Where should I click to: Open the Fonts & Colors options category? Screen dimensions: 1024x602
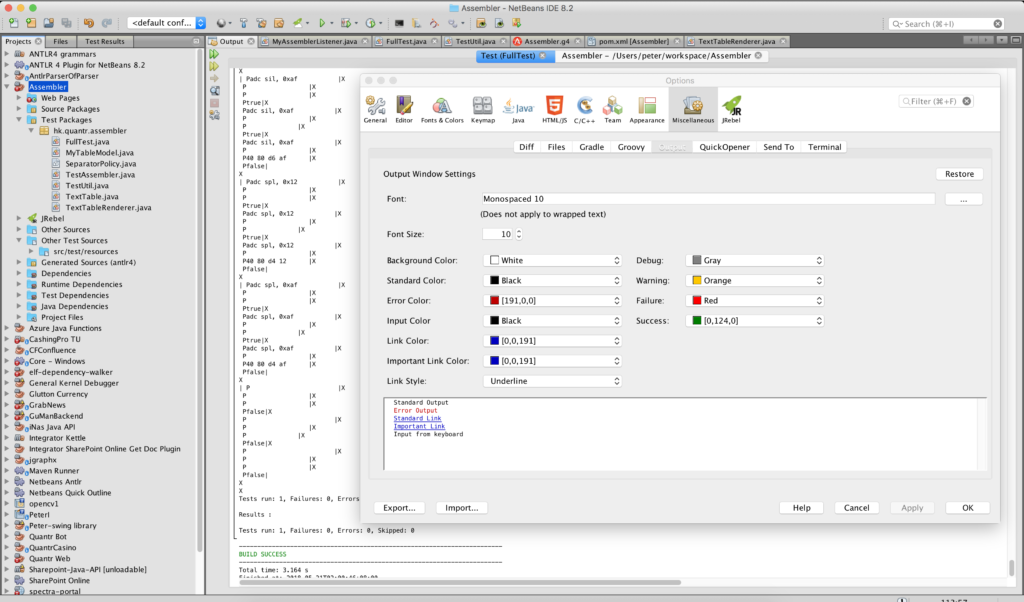click(x=442, y=109)
